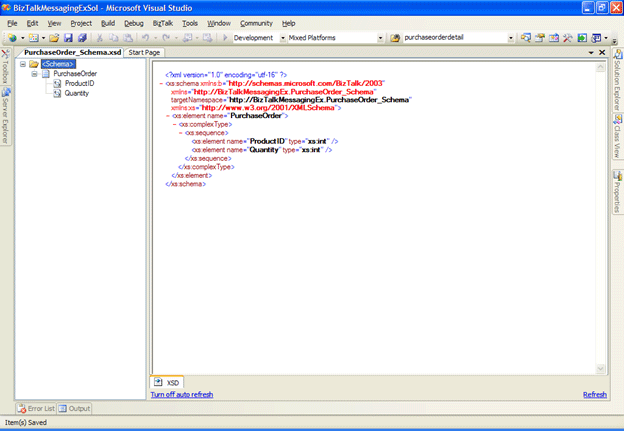This screenshot has height=431, width=624.
Task: Click XSD pane scroll down arrow
Action: 601,369
